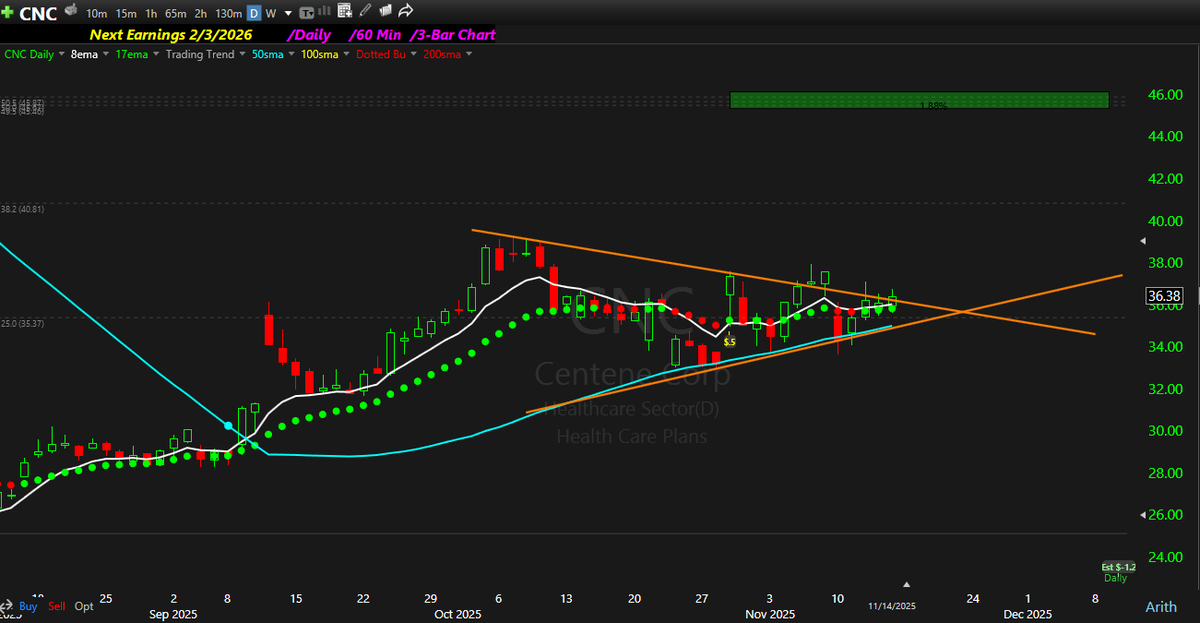This screenshot has width=1200, height=623.
Task: Open the 200sma indicator dropdown
Action: point(470,54)
